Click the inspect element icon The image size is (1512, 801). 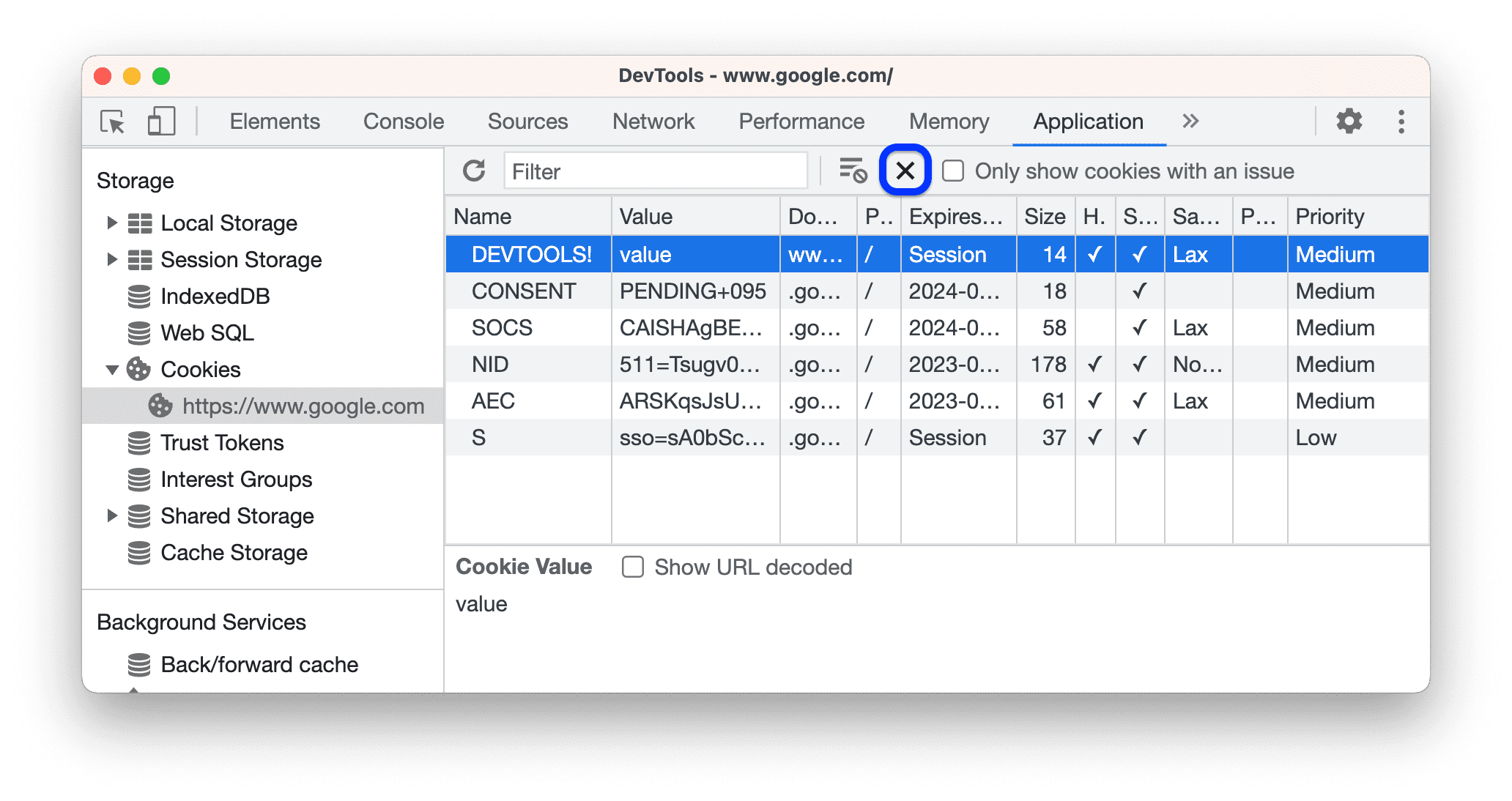coord(113,122)
